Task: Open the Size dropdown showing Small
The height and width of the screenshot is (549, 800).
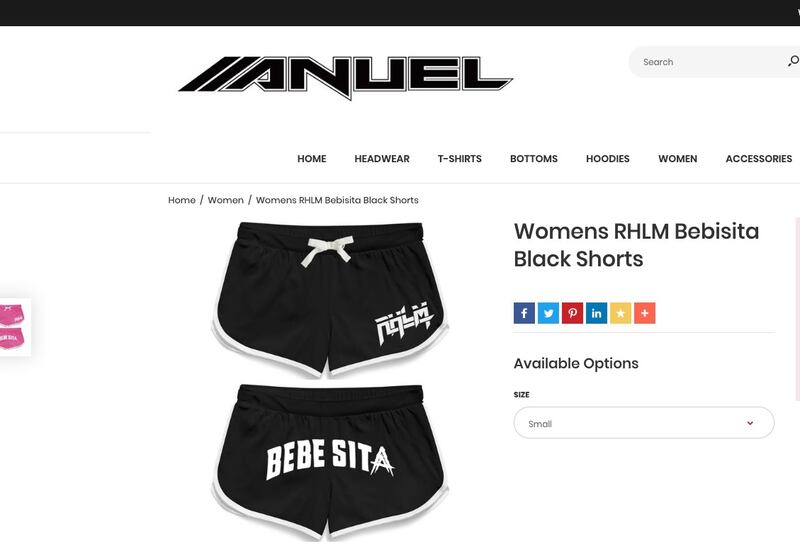Action: (643, 422)
